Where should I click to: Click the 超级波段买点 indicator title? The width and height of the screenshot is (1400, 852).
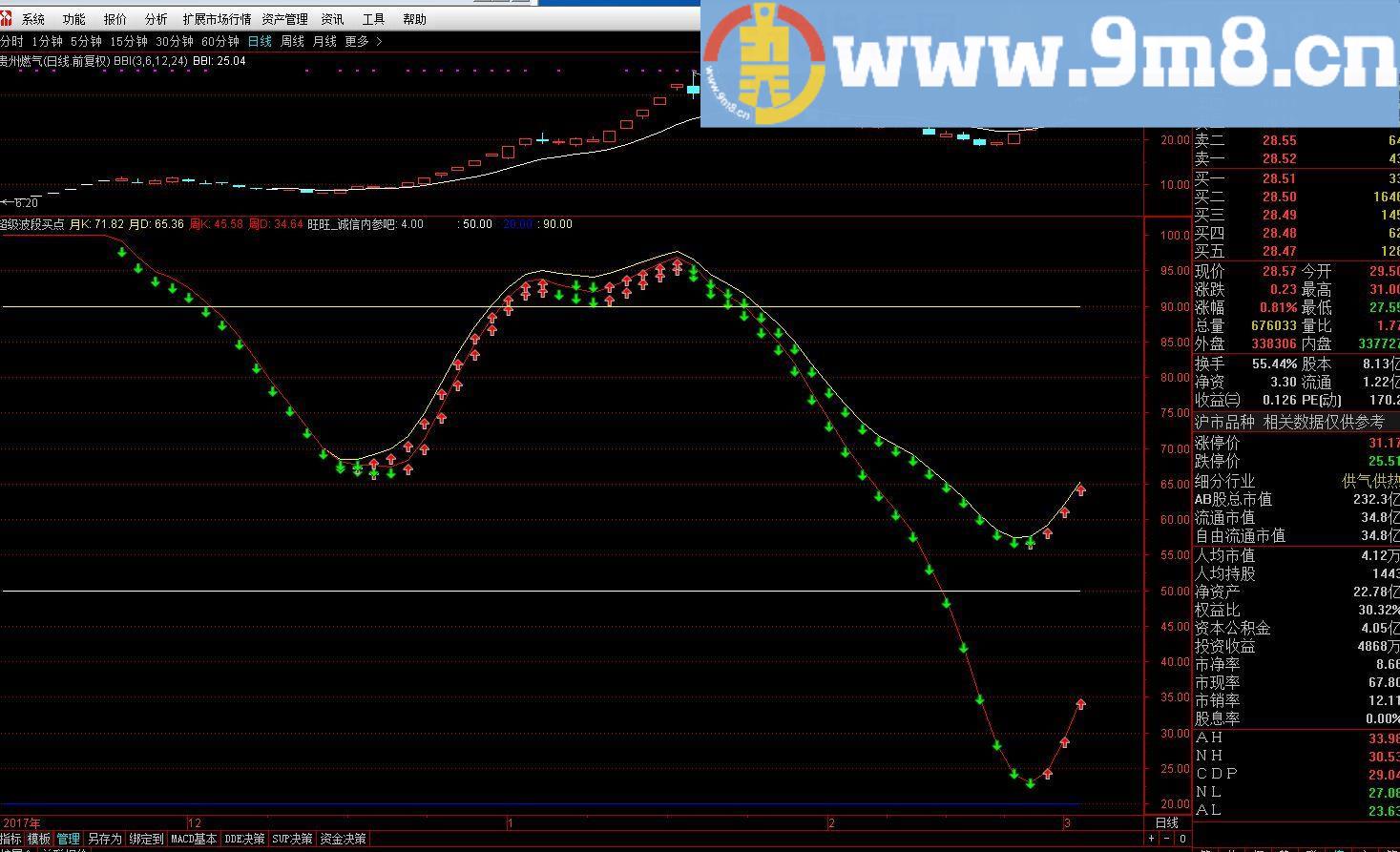tap(32, 224)
